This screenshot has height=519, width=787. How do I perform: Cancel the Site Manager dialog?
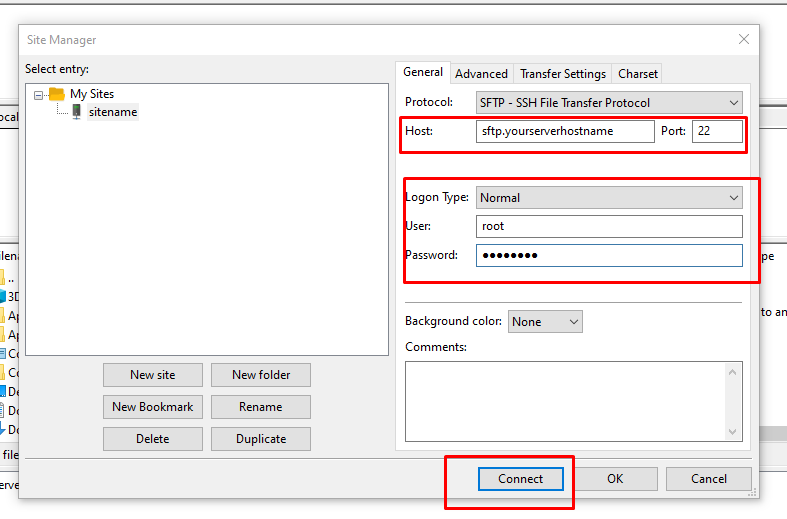[709, 479]
